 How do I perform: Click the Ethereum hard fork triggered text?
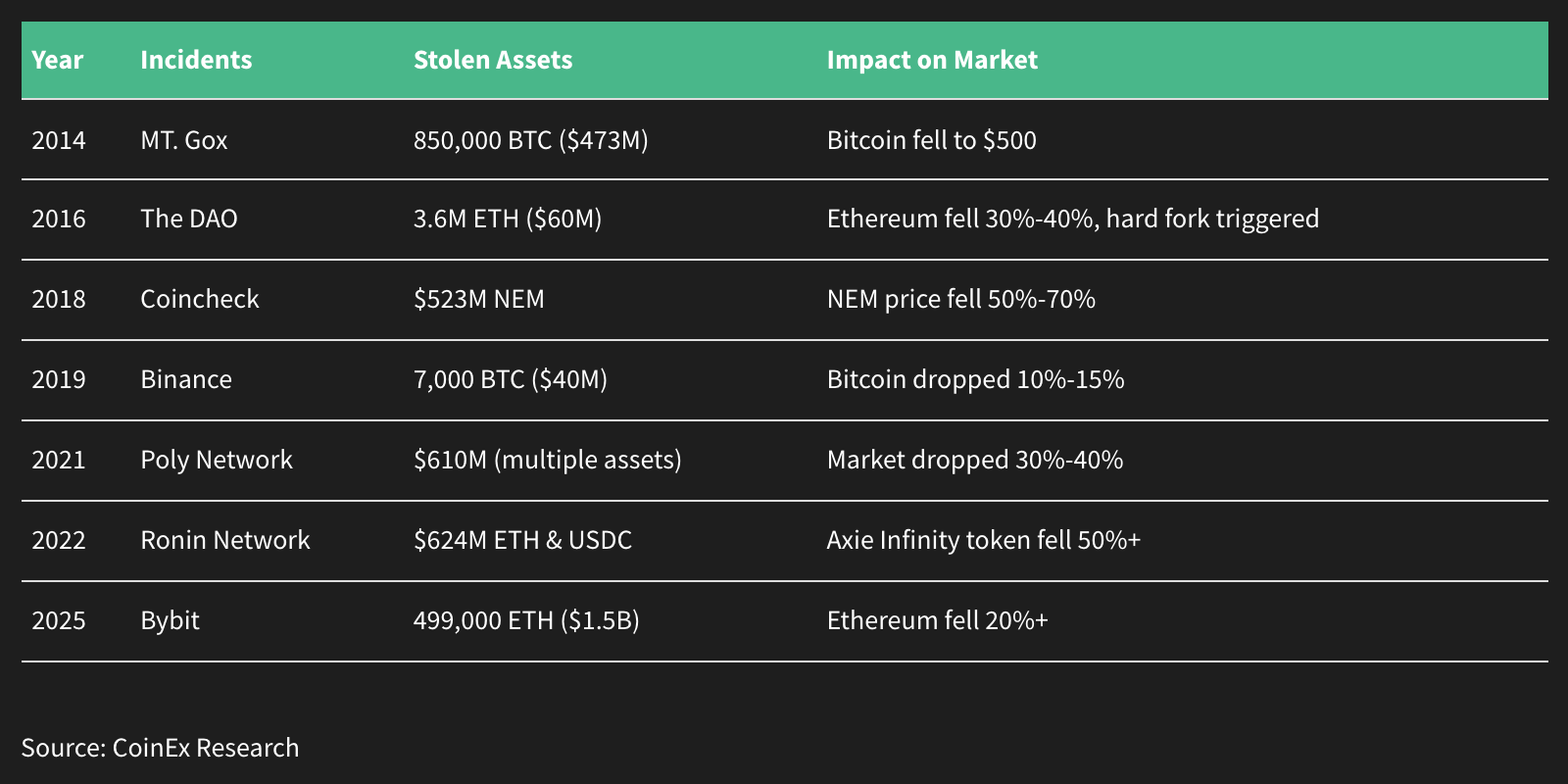1073,219
